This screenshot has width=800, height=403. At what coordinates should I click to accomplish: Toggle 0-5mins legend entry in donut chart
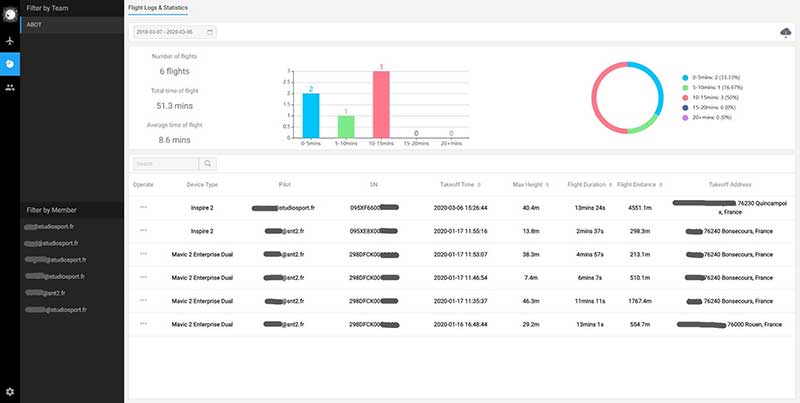(x=711, y=78)
